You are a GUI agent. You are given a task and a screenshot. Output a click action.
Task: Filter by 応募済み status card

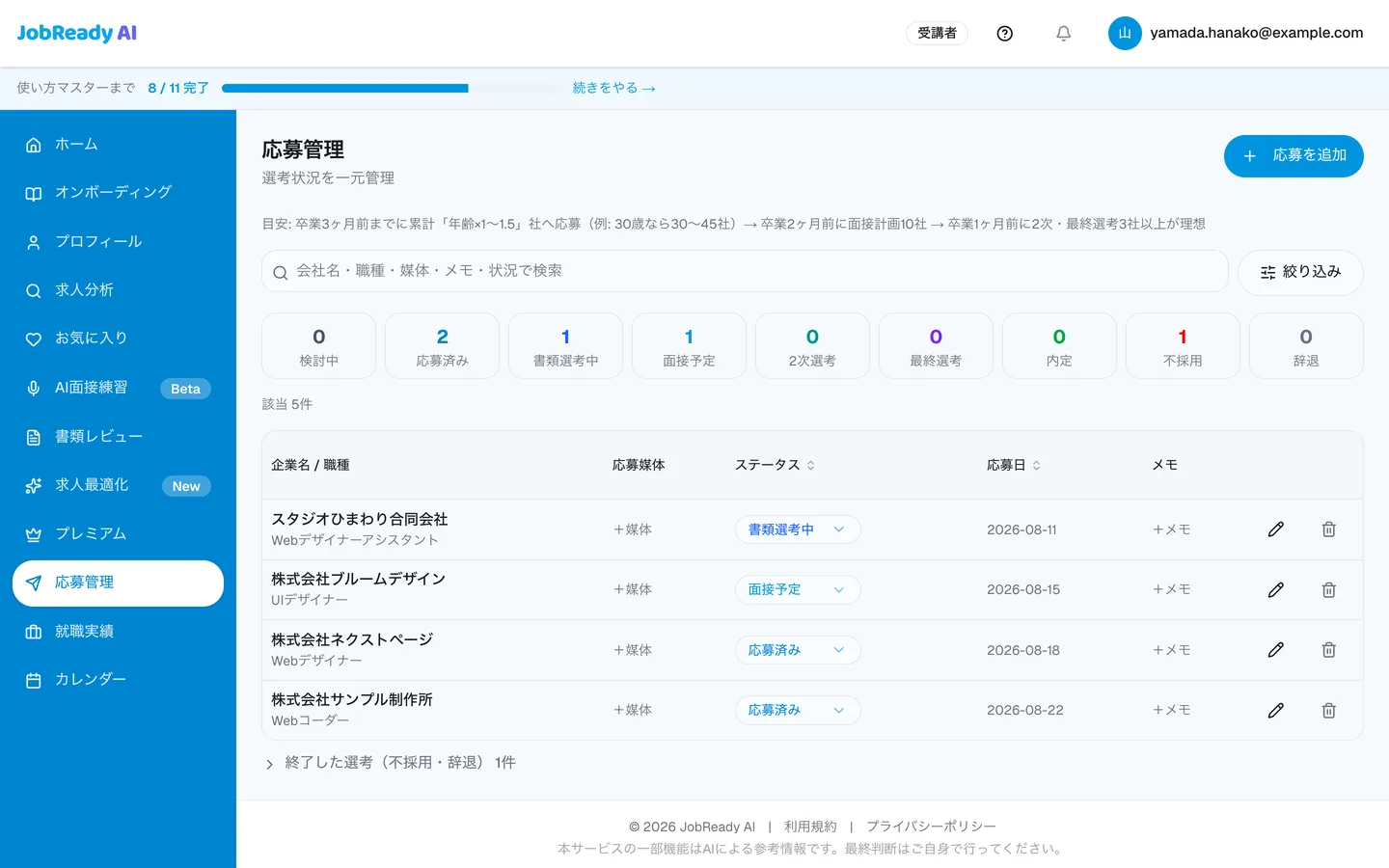click(442, 346)
